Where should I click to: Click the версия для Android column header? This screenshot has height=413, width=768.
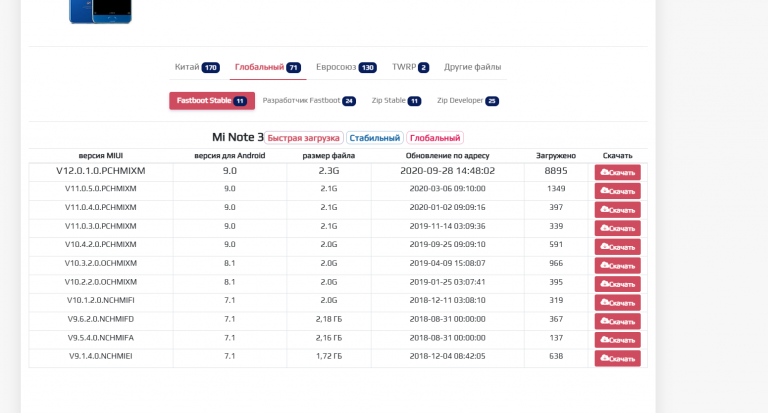(230, 156)
